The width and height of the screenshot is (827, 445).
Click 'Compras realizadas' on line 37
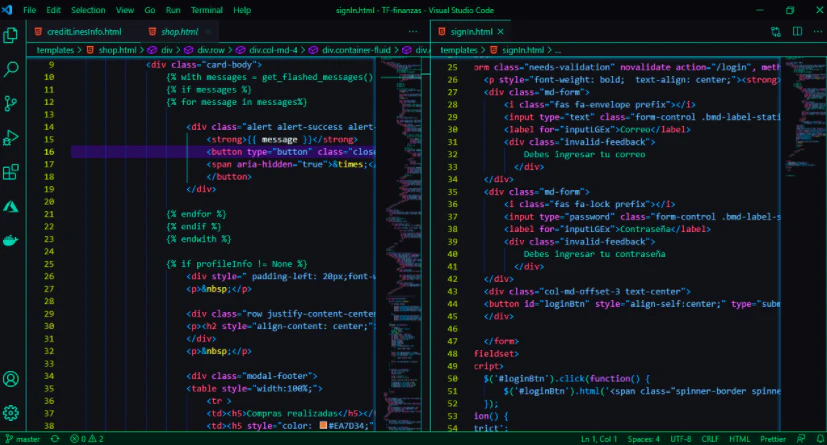pyautogui.click(x=291, y=413)
